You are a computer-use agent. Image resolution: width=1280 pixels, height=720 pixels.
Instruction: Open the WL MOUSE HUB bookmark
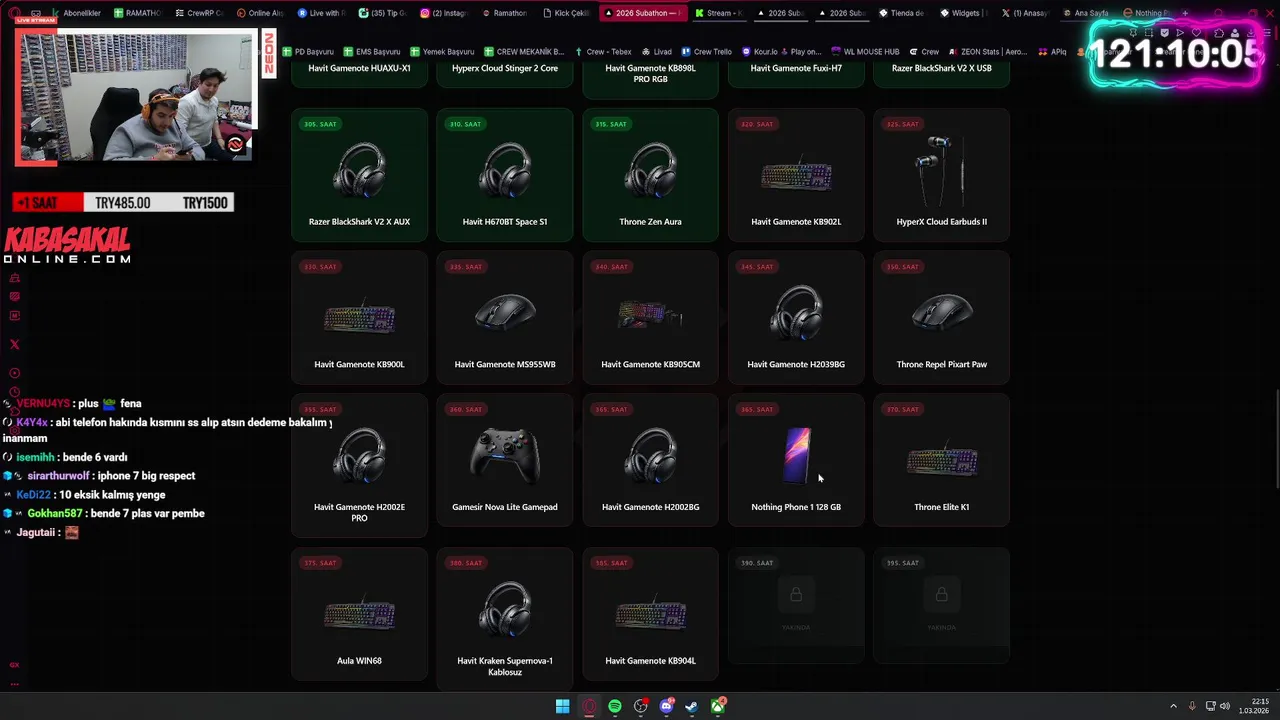pyautogui.click(x=865, y=51)
